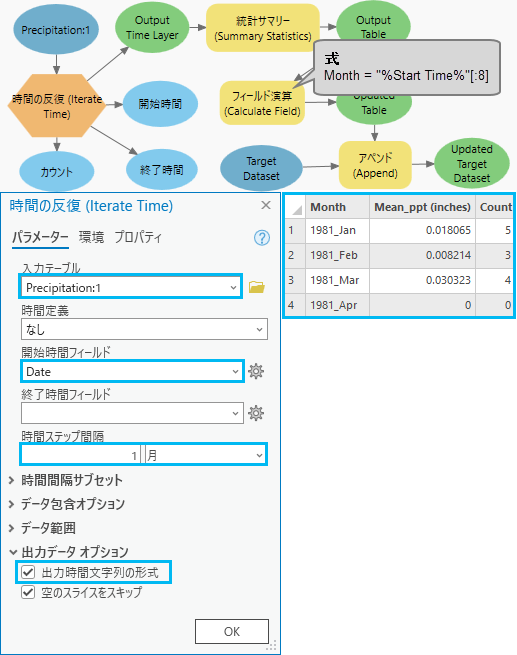Expand the 時間間隔サブセット section
This screenshot has width=517, height=655.
66,480
